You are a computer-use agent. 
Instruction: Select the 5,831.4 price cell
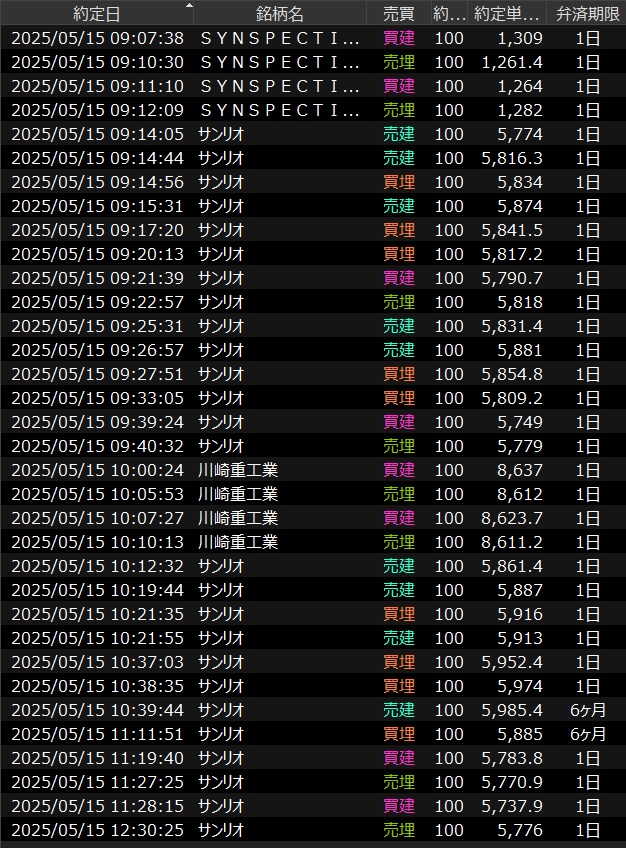tap(512, 326)
